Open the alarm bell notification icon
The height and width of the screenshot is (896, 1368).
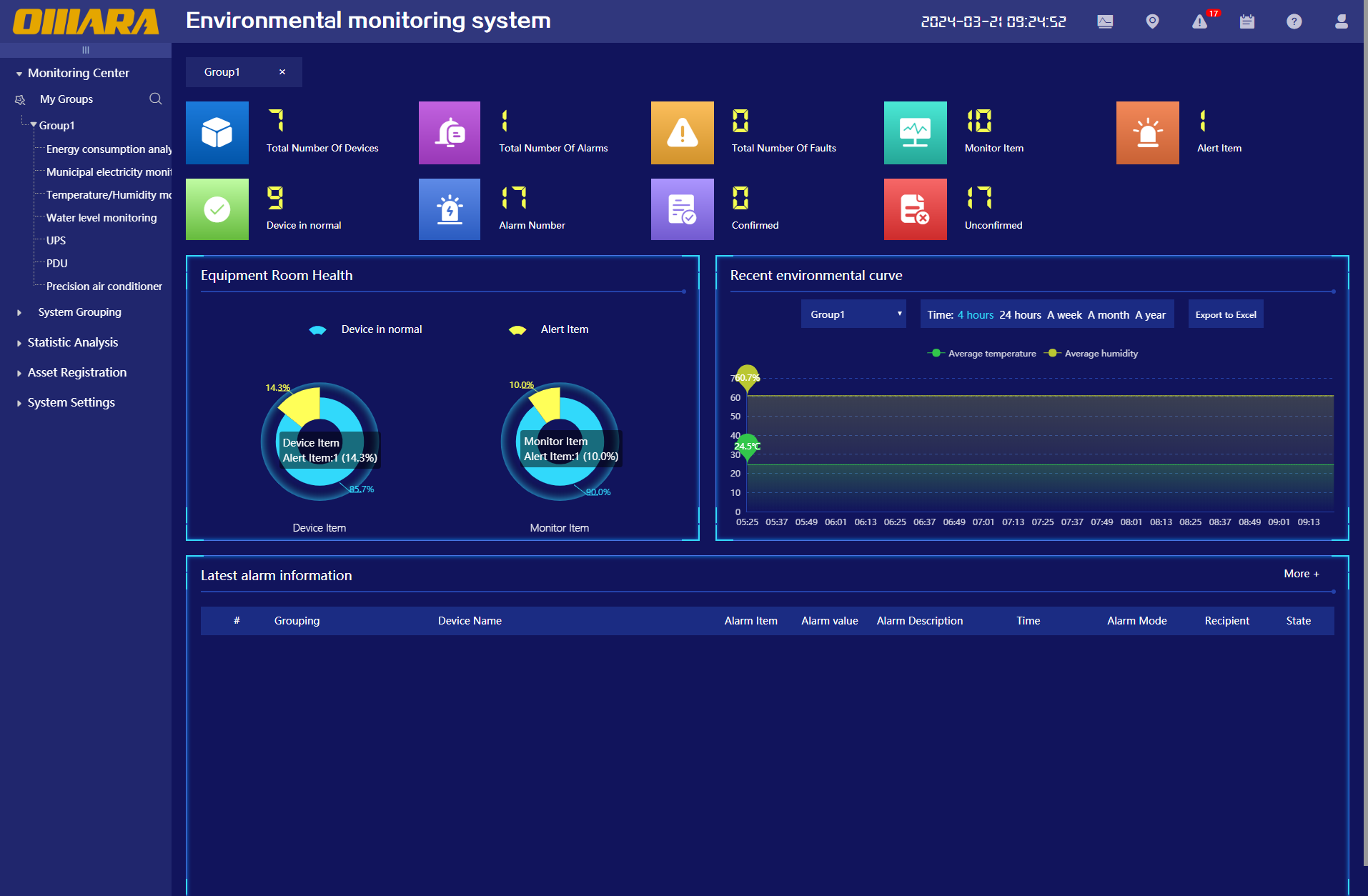click(1200, 21)
